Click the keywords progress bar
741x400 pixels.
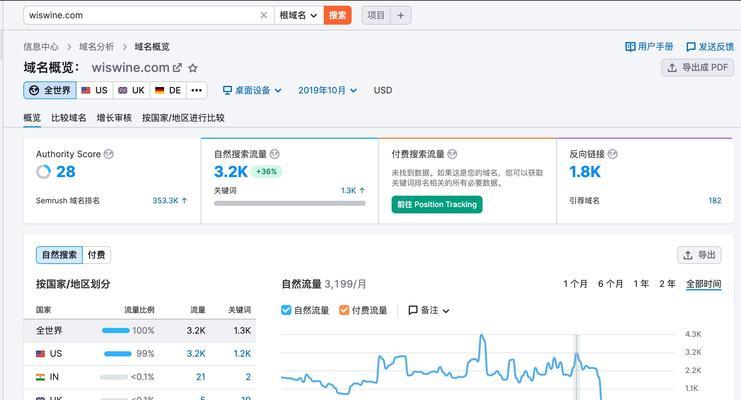click(x=290, y=203)
